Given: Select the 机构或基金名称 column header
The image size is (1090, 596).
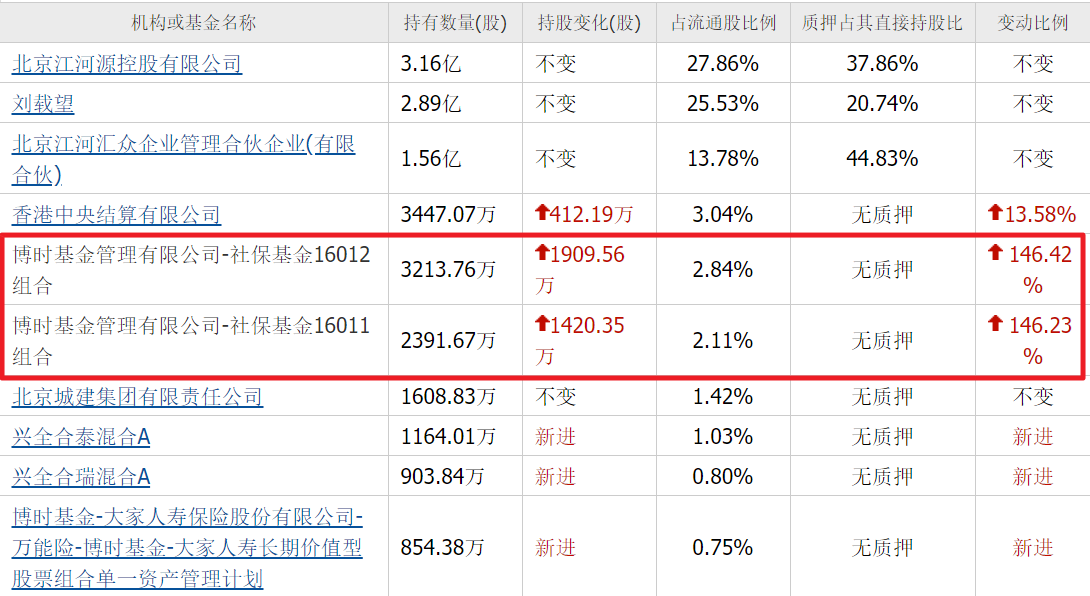Looking at the screenshot, I should click(x=194, y=23).
